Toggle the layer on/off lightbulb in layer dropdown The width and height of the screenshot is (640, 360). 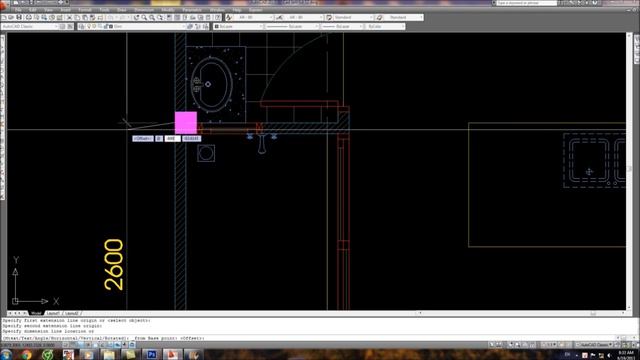(x=89, y=27)
